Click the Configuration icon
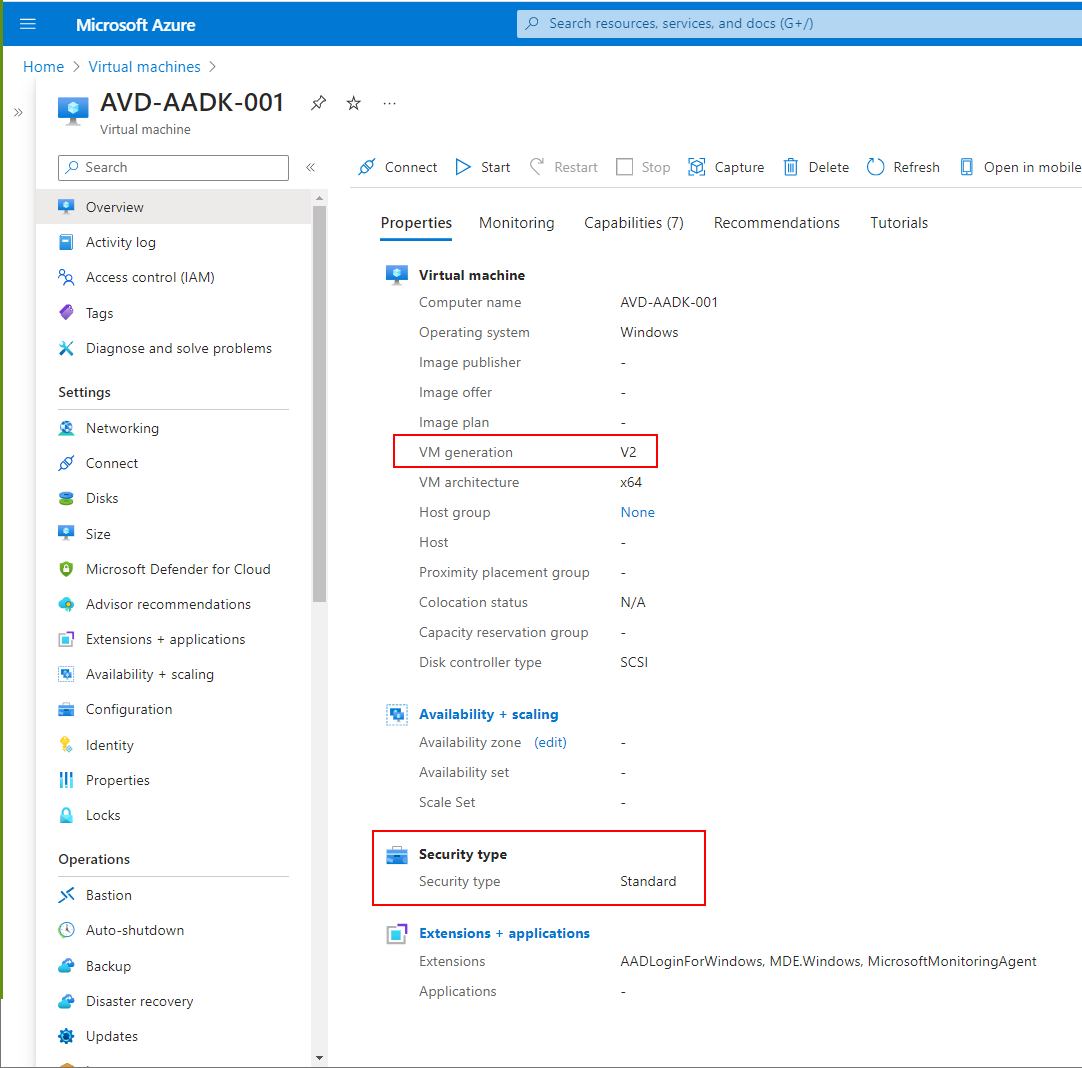 pos(66,709)
